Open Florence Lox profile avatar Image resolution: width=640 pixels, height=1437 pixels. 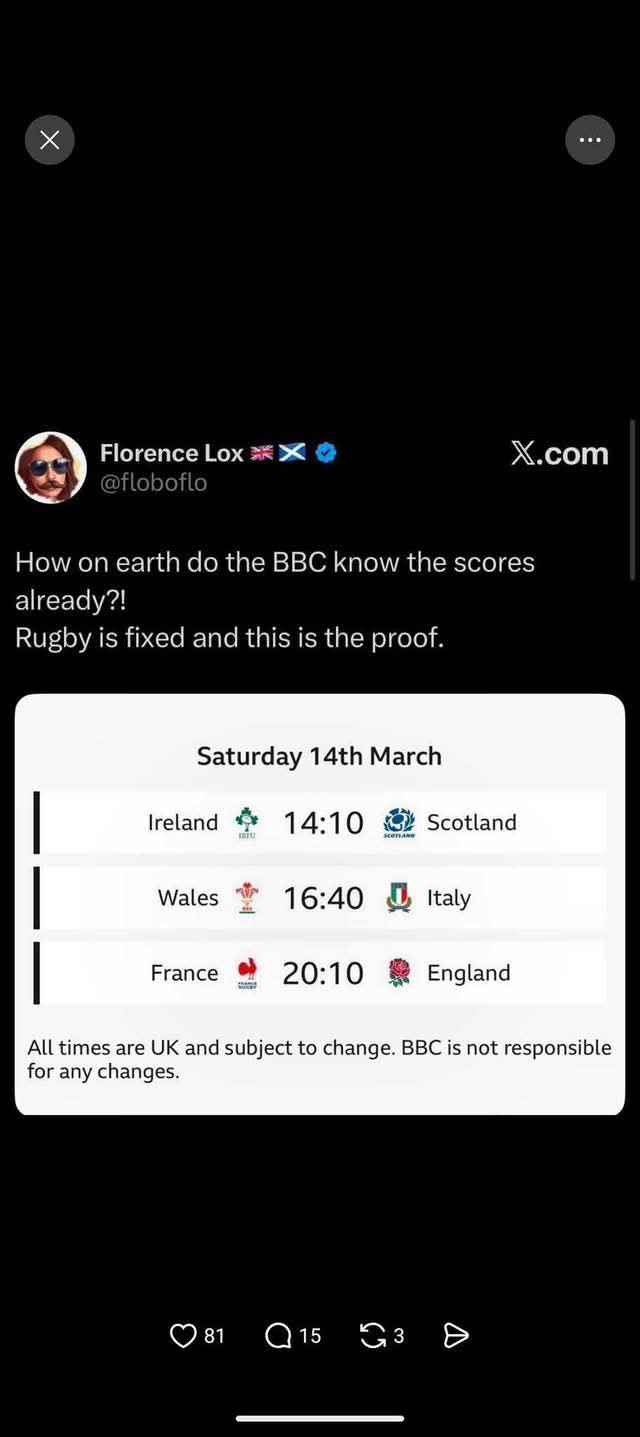click(51, 467)
